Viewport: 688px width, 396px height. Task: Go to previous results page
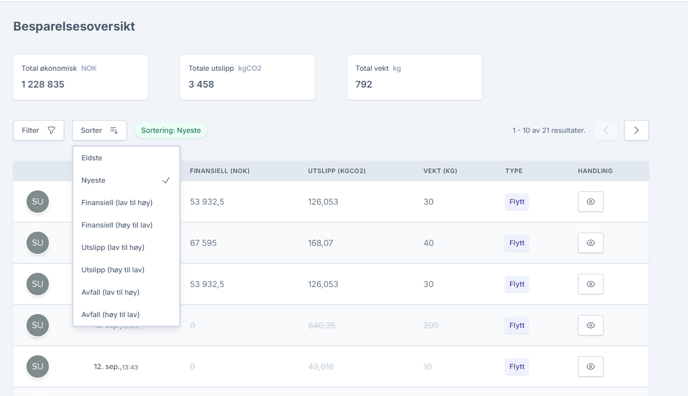click(x=606, y=130)
